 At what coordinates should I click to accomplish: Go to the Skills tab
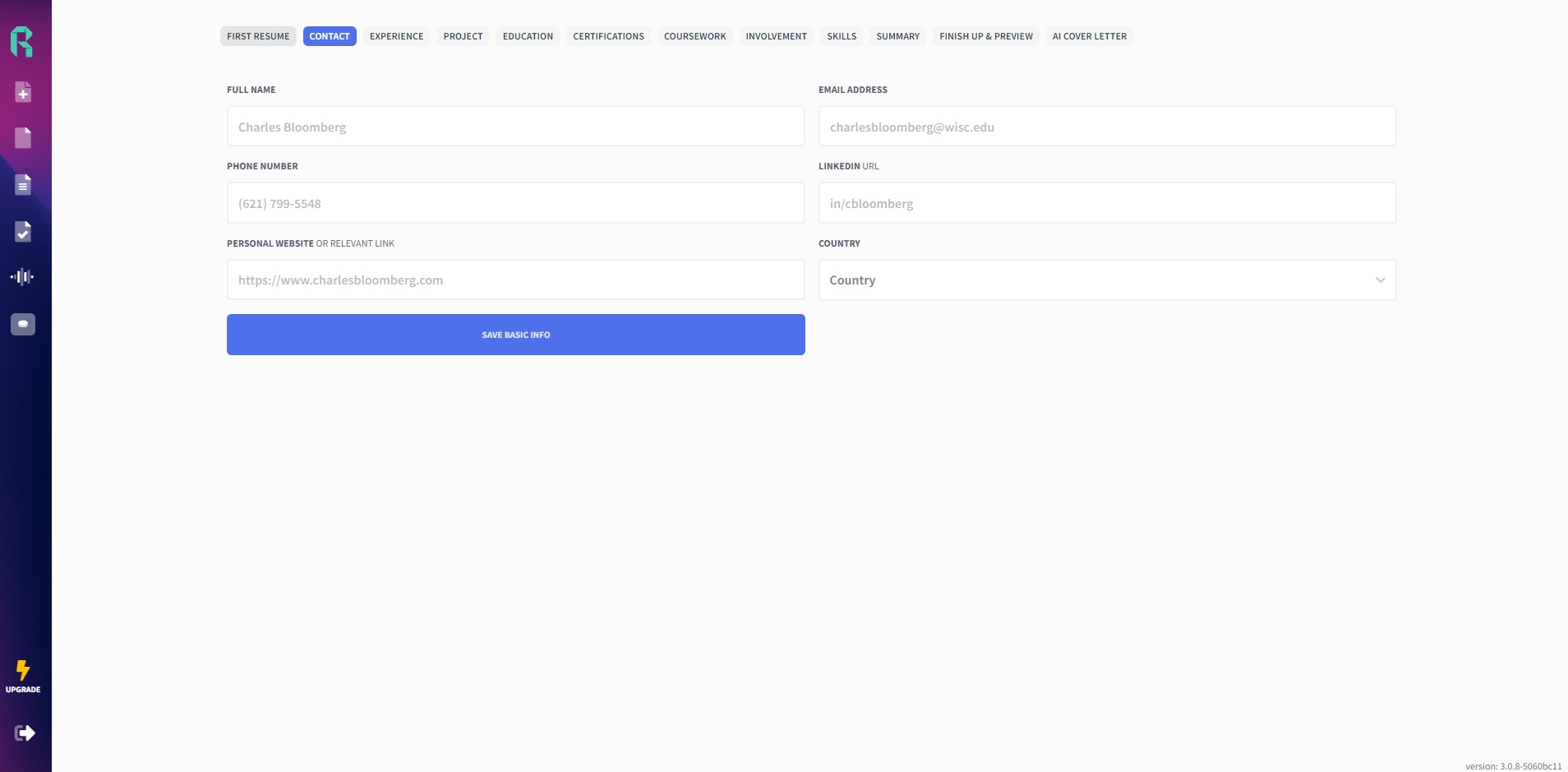(842, 36)
